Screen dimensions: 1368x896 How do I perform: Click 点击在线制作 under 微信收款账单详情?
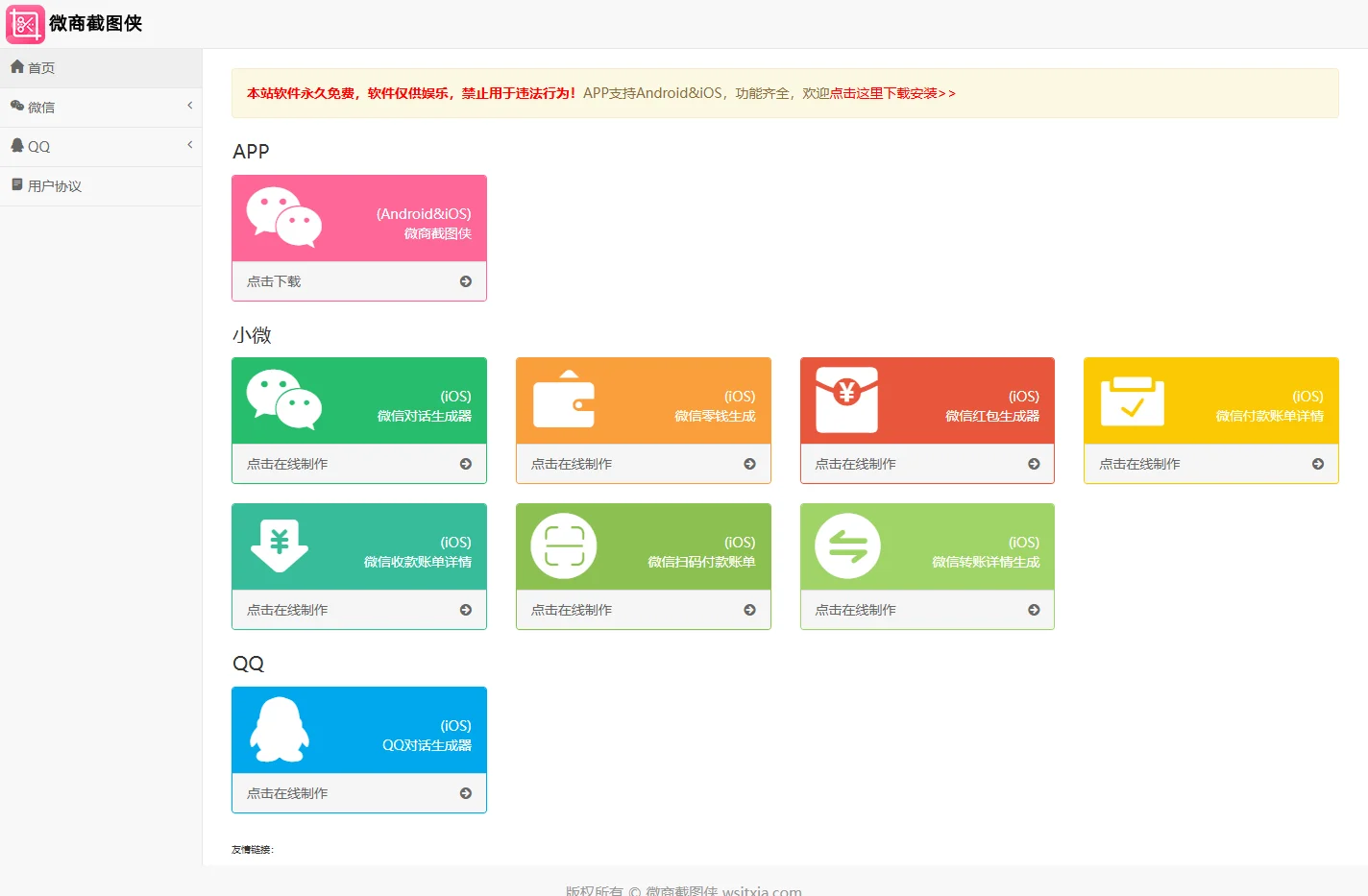287,610
